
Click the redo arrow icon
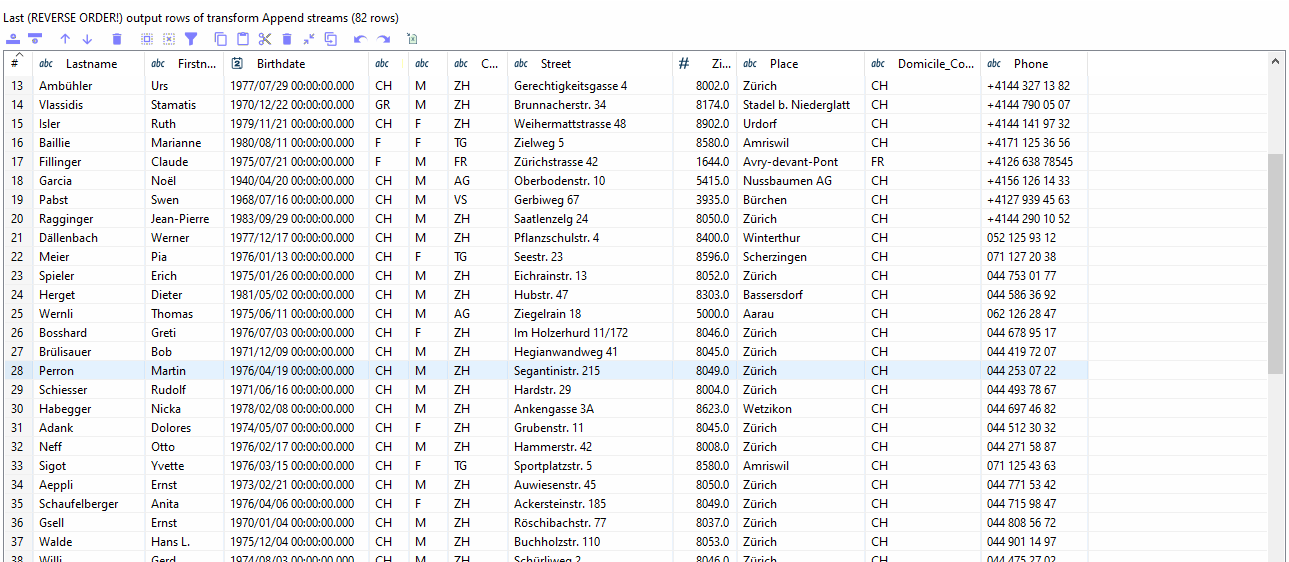pyautogui.click(x=383, y=39)
